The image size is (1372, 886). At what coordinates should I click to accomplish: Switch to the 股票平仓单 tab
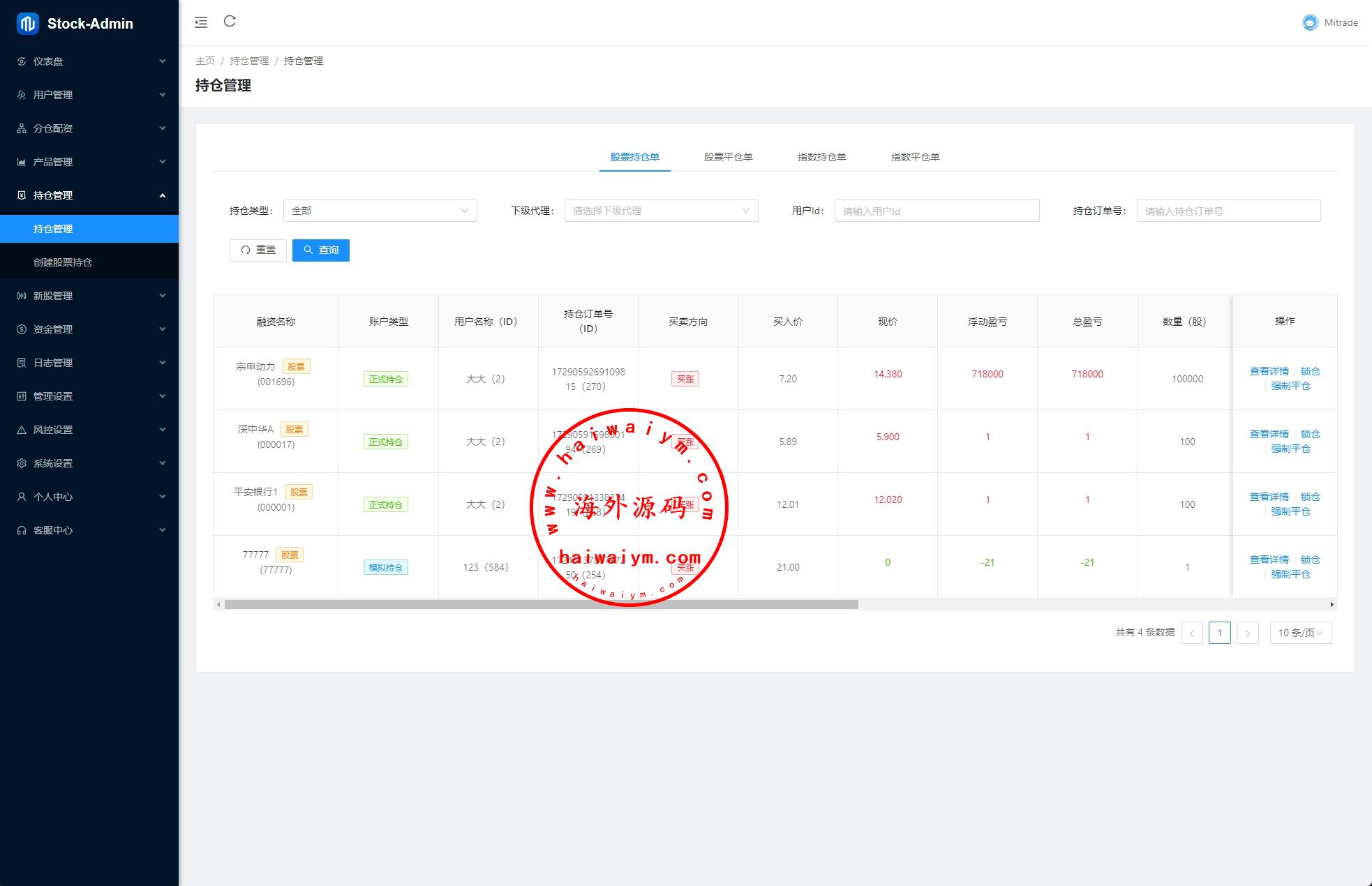click(x=728, y=157)
